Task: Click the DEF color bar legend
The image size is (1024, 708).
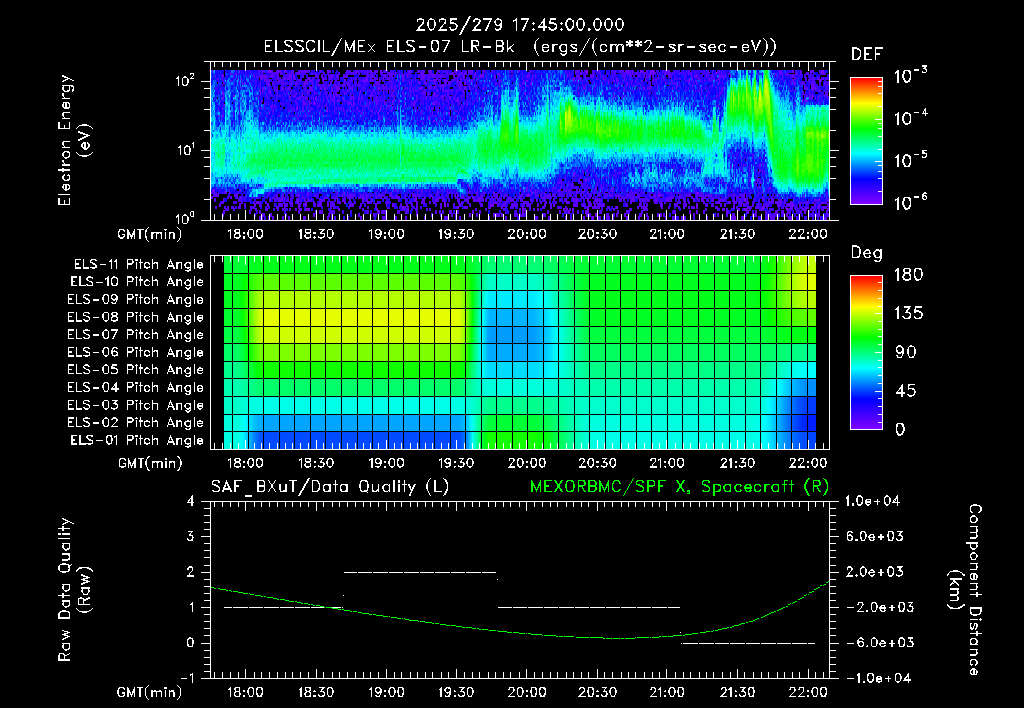Action: pyautogui.click(x=867, y=140)
